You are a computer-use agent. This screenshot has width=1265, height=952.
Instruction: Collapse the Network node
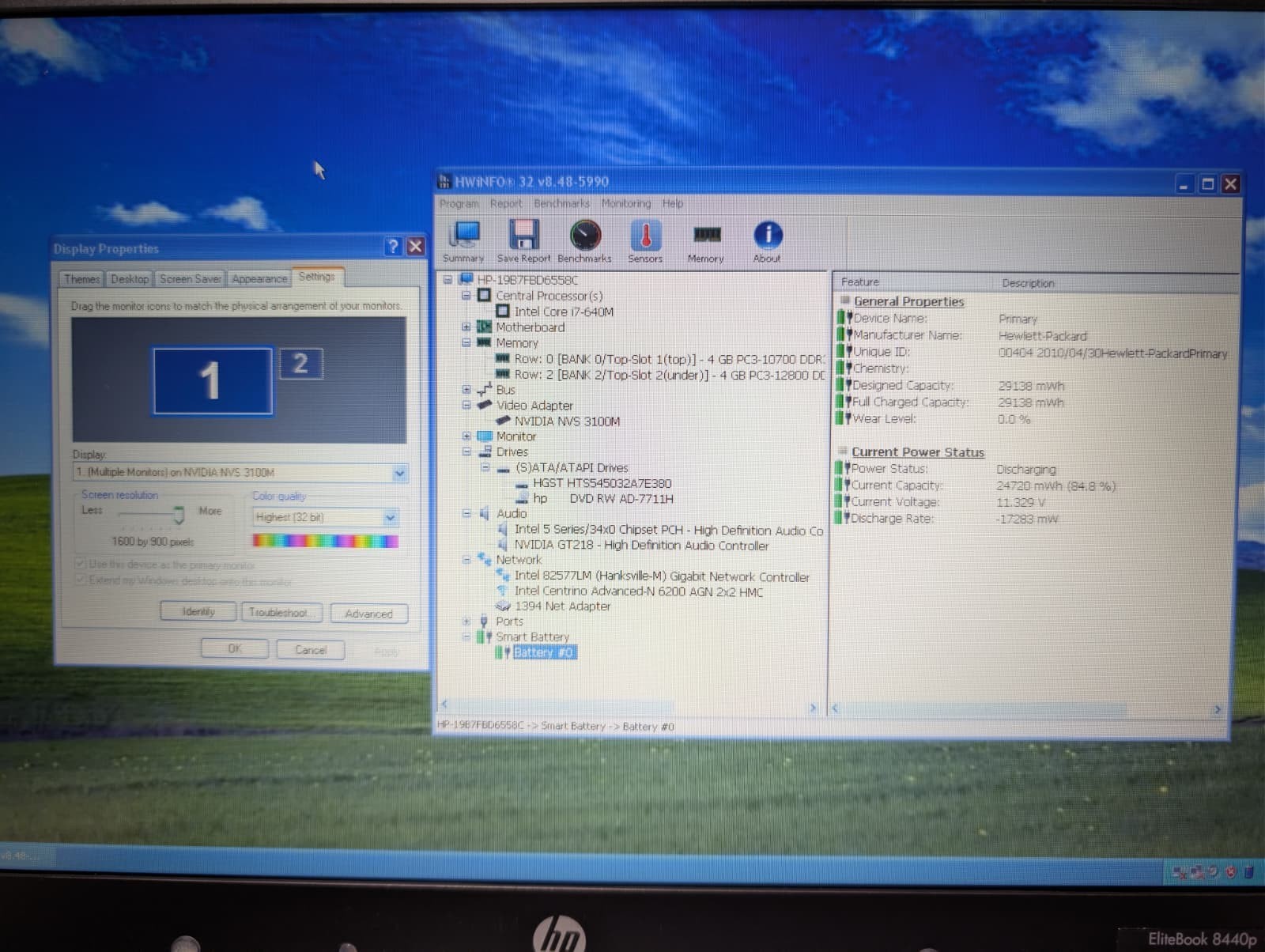coord(466,560)
